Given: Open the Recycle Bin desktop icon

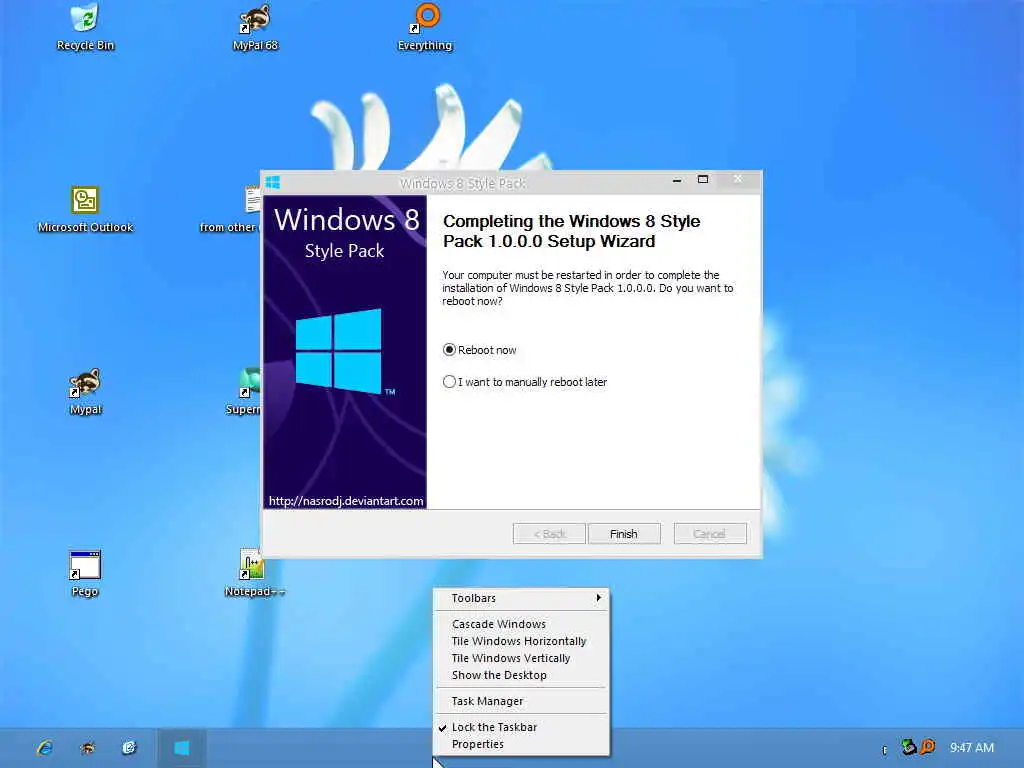Looking at the screenshot, I should [85, 27].
